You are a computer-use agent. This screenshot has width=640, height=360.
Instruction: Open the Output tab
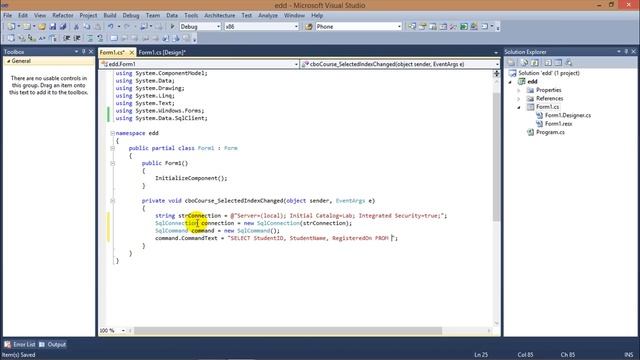(x=53, y=344)
